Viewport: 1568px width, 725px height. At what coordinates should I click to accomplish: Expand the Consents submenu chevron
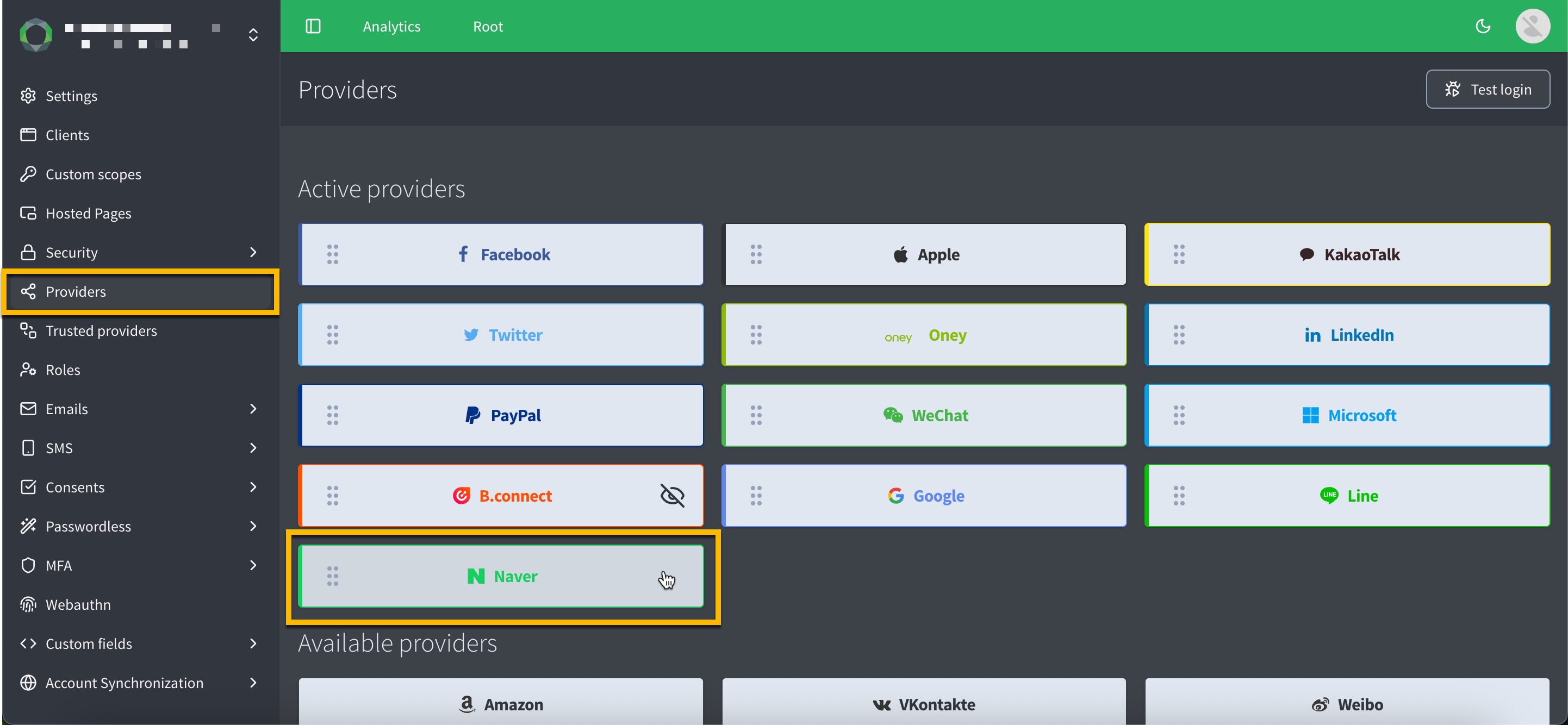click(253, 486)
